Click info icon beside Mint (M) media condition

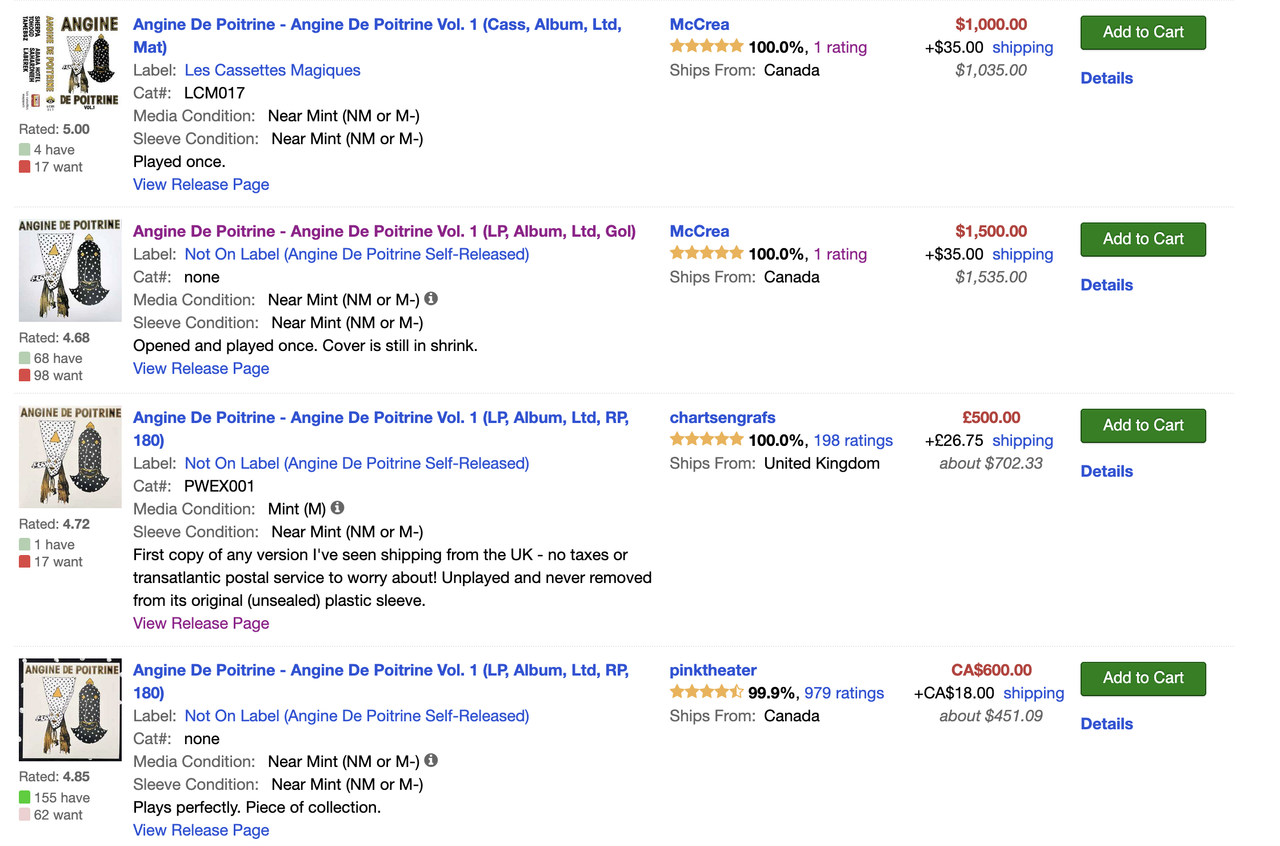pyautogui.click(x=338, y=508)
